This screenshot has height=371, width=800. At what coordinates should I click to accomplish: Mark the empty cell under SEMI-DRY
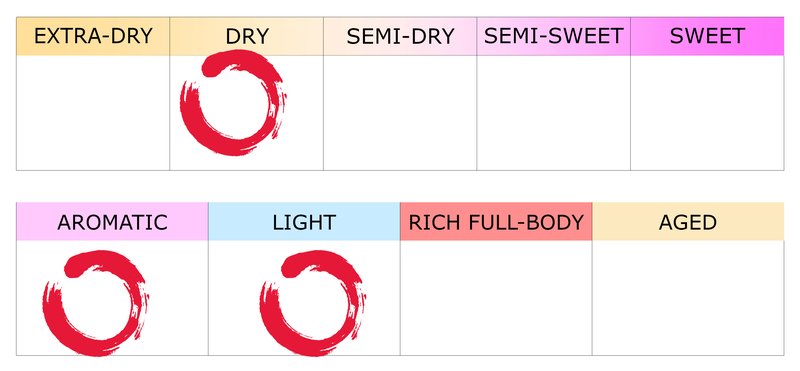pyautogui.click(x=400, y=113)
